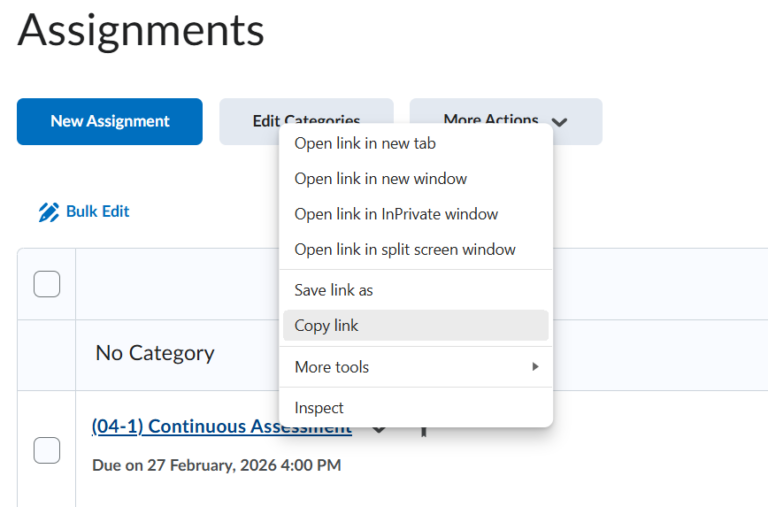The height and width of the screenshot is (507, 768).
Task: Open the (04-1) Continuous Assessment link
Action: [x=180, y=427]
